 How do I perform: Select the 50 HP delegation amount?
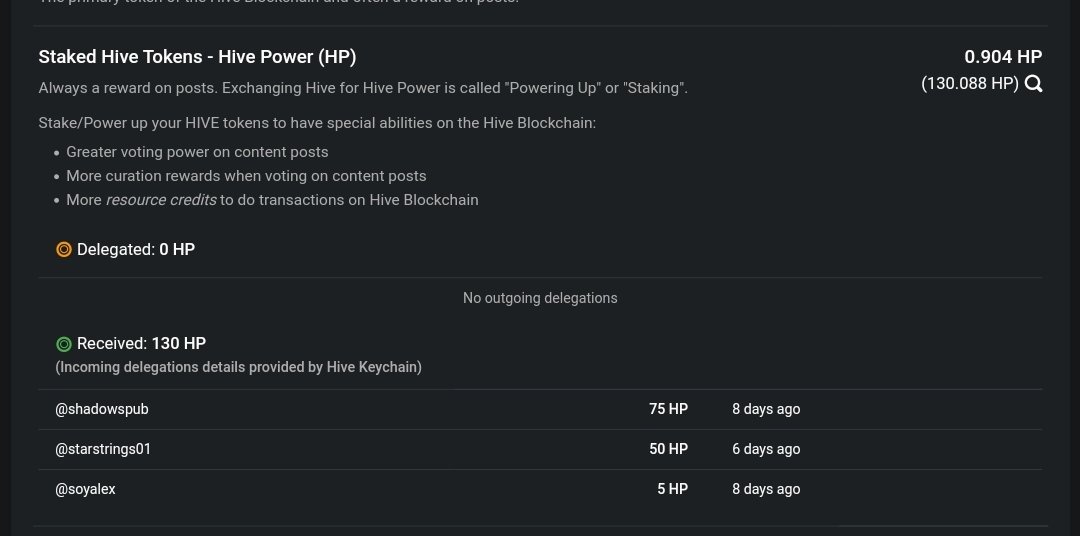[668, 449]
